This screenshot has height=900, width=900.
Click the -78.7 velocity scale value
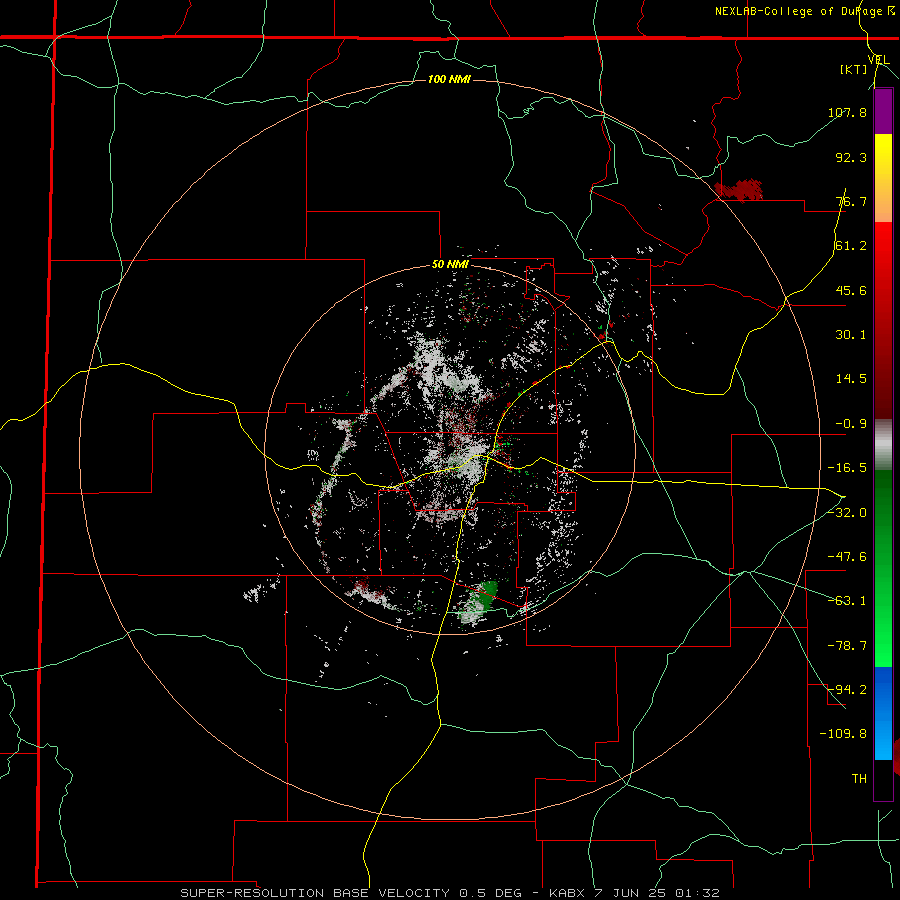tap(847, 646)
